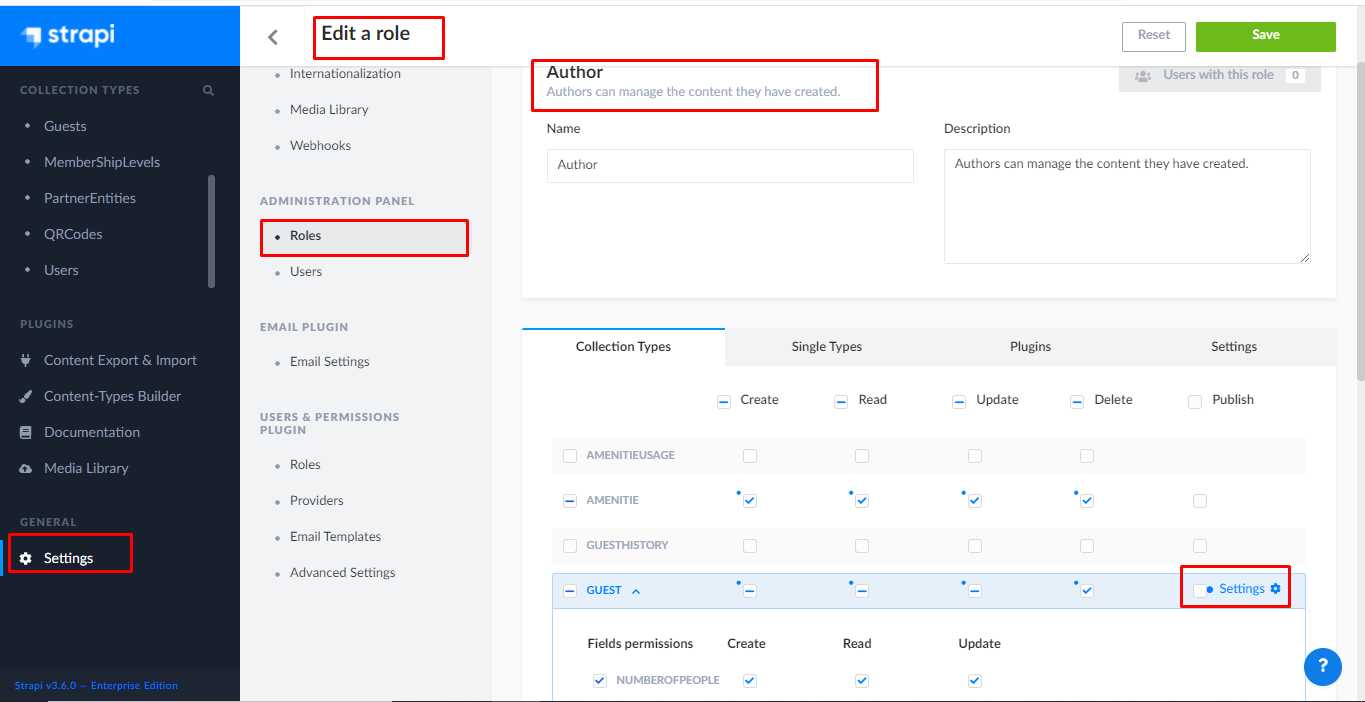
Task: Enable the AMENITIEUSAGE row checkbox
Action: tap(570, 456)
